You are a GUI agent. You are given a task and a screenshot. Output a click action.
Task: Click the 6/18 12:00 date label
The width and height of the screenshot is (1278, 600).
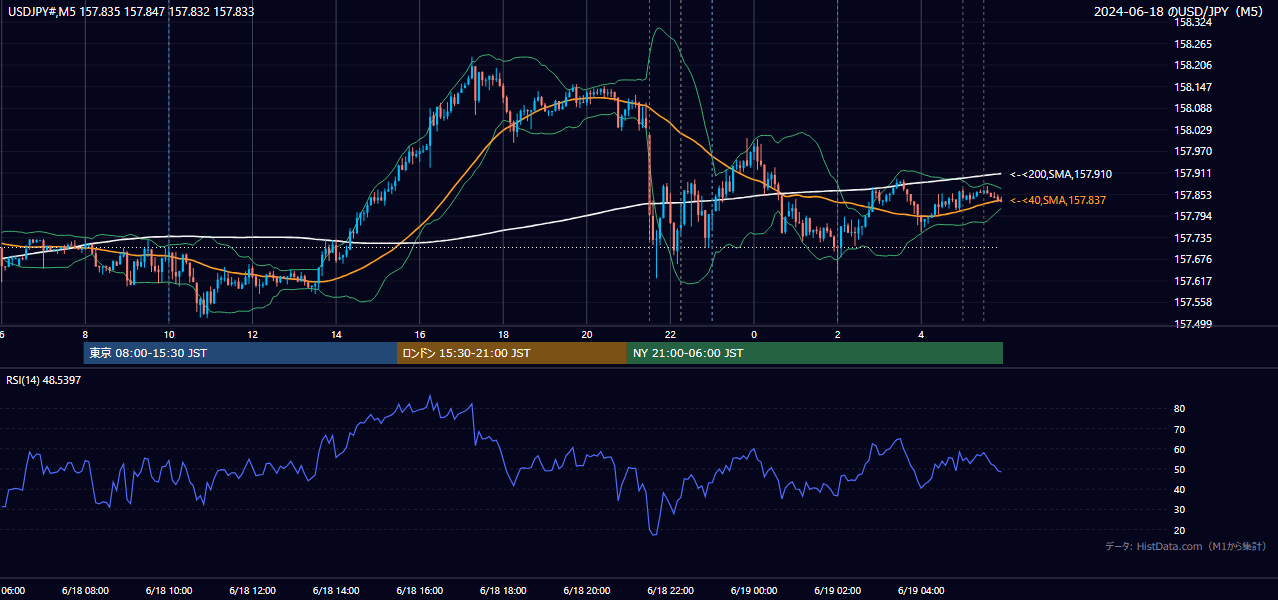pyautogui.click(x=252, y=591)
